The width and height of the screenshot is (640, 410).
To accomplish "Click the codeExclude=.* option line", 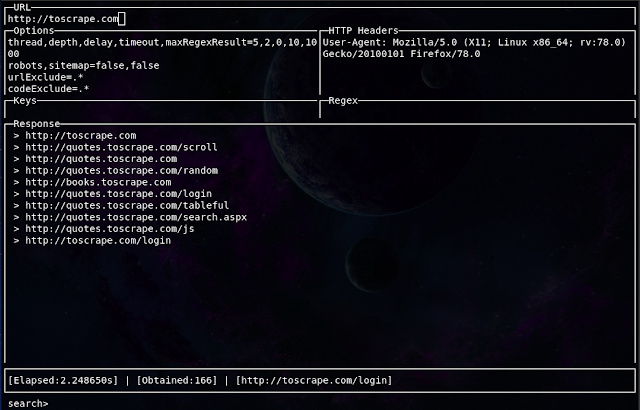I will click(49, 89).
